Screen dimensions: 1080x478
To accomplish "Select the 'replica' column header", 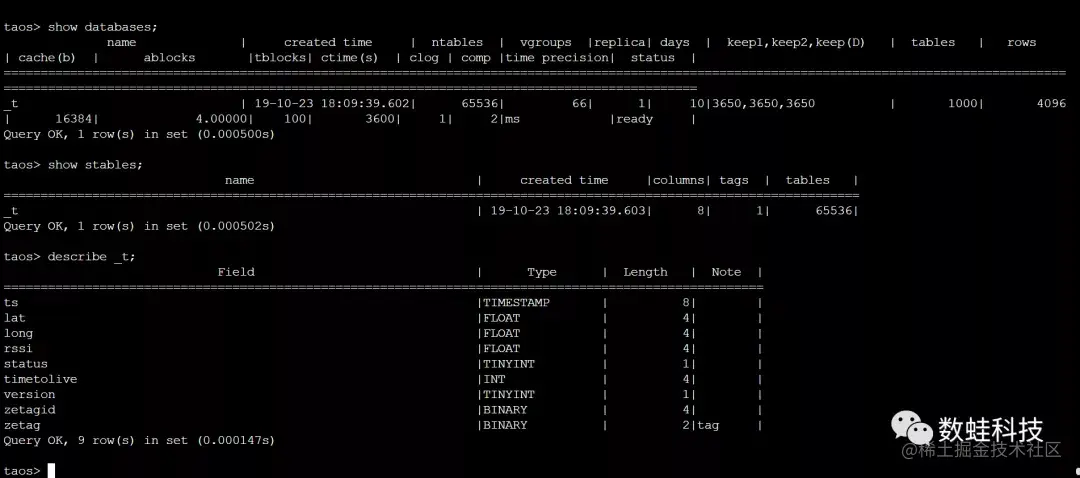I will (620, 42).
